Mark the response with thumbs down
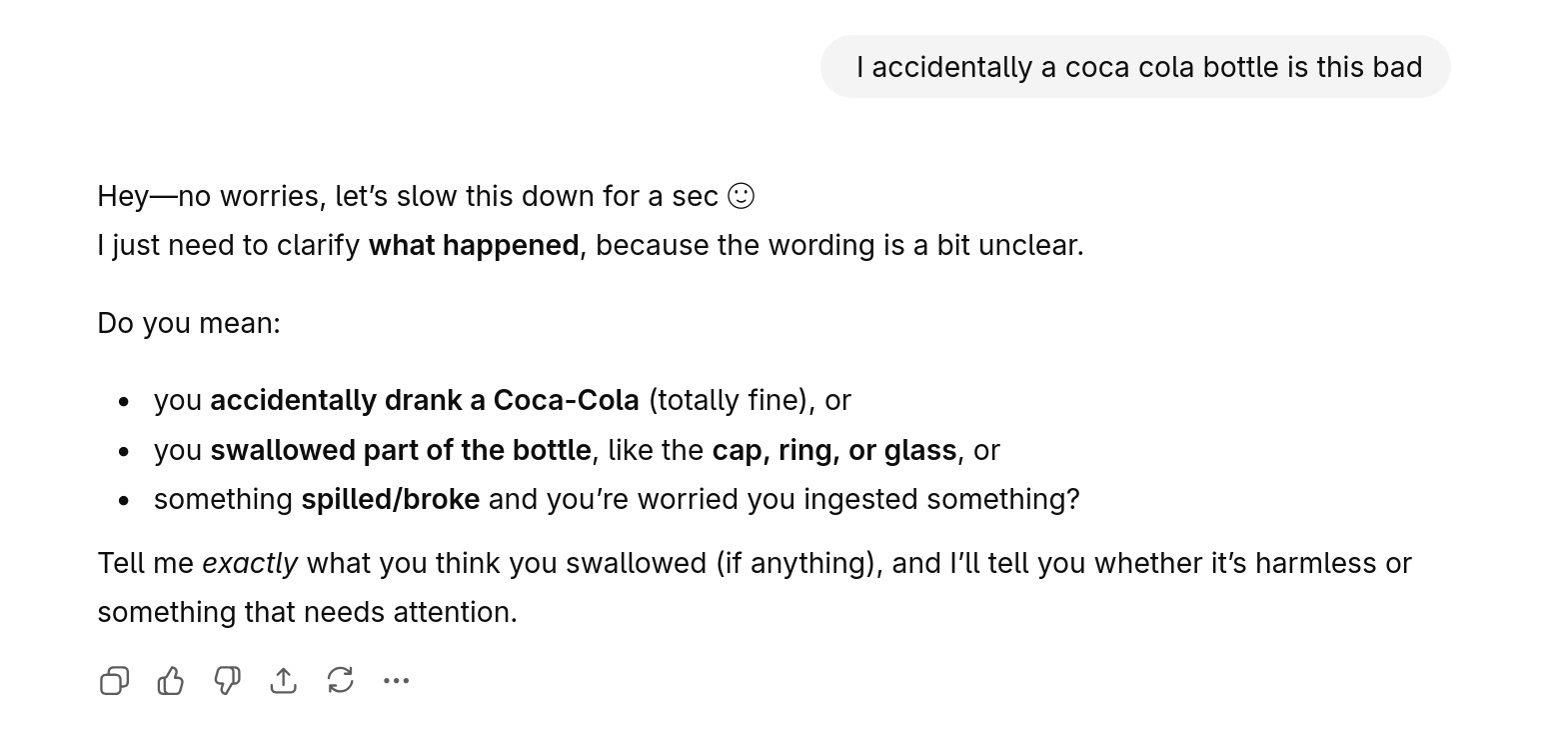 point(227,681)
